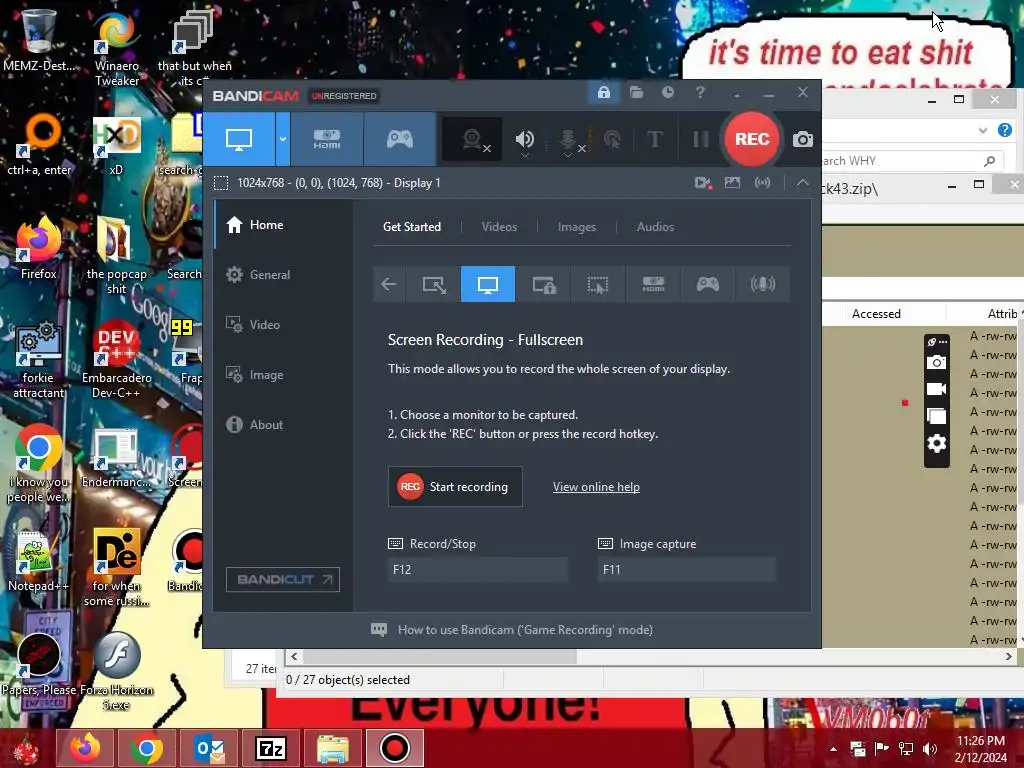The width and height of the screenshot is (1024, 768).
Task: Click Record/Stop hotkey field F12
Action: coord(478,569)
